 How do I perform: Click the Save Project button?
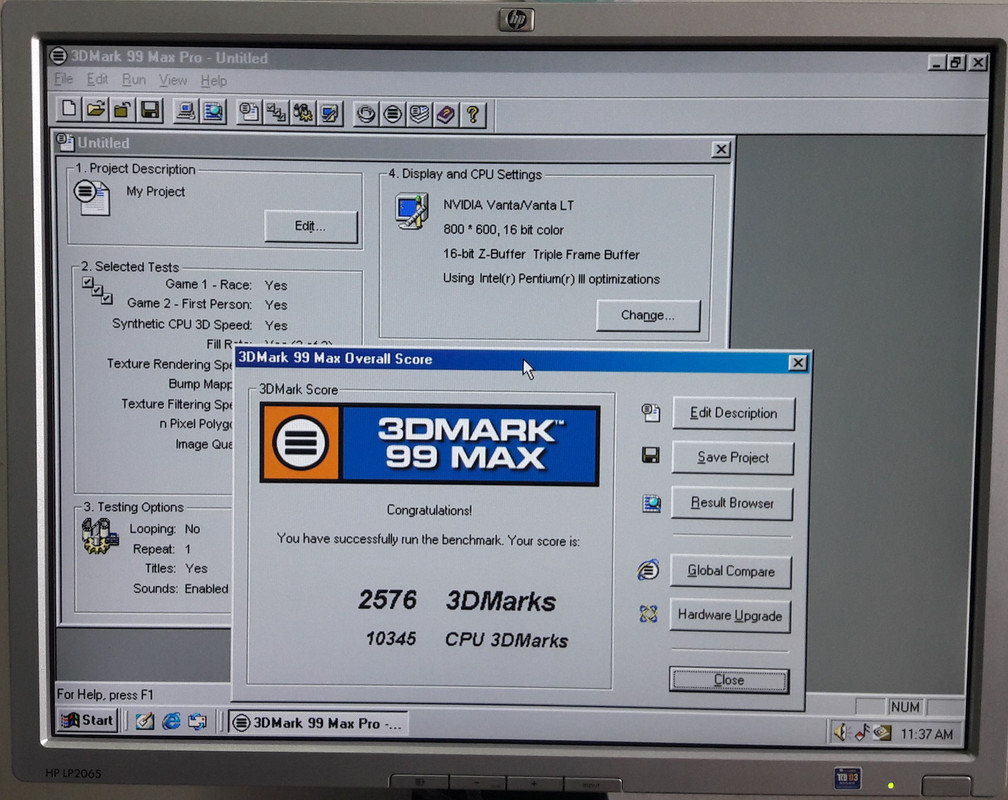733,457
